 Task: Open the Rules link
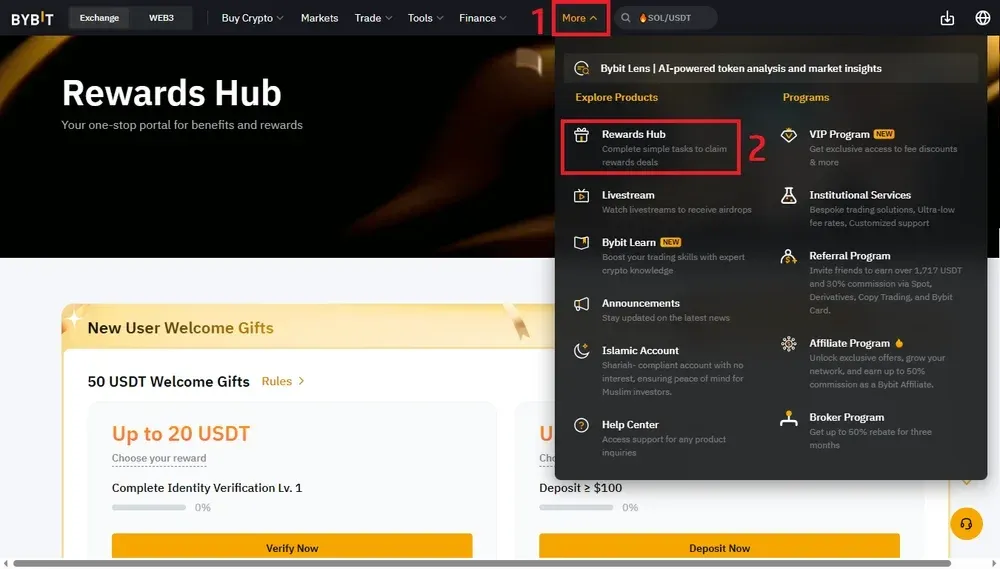tap(277, 381)
